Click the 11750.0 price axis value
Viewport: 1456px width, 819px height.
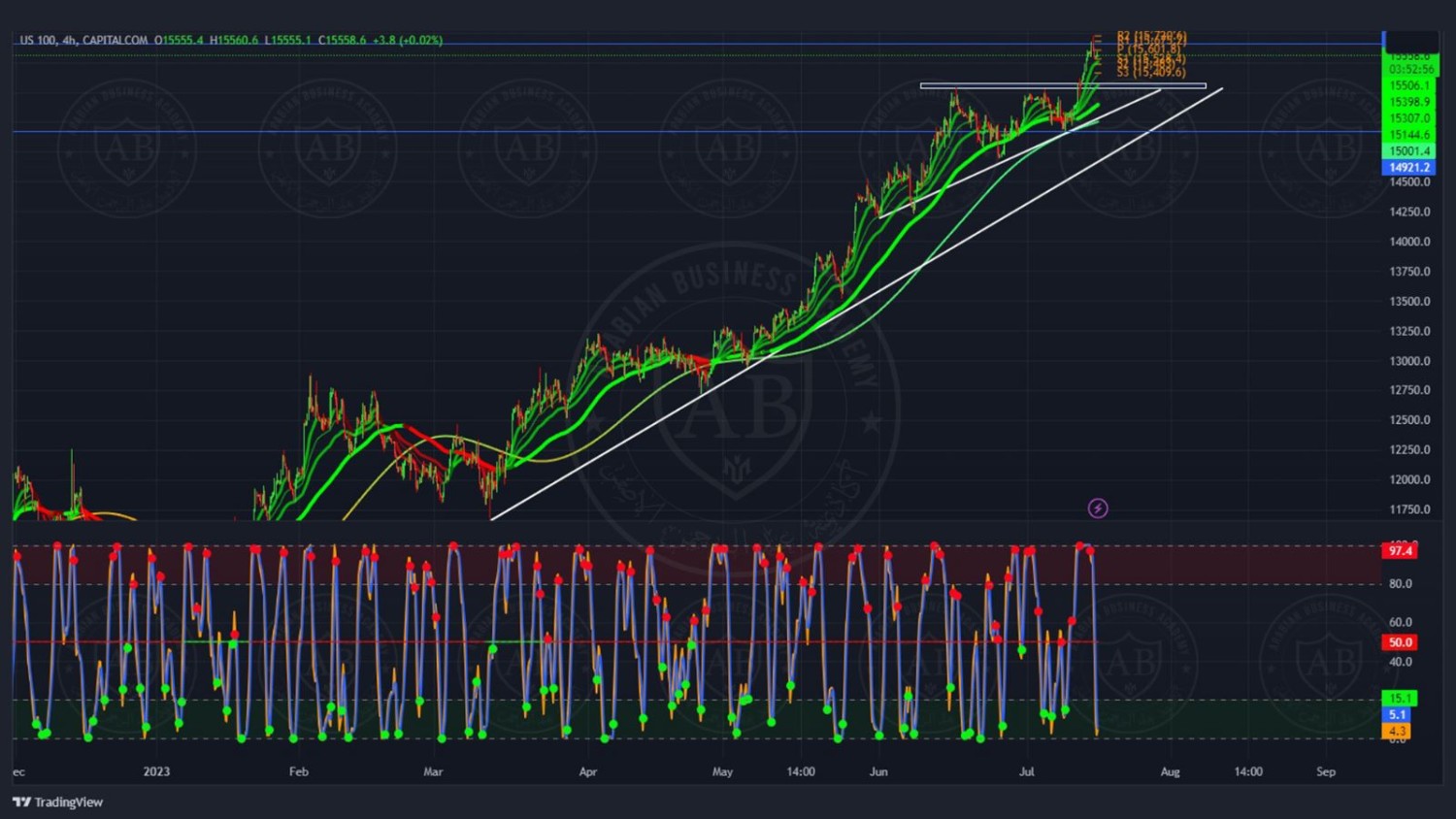click(x=1410, y=509)
